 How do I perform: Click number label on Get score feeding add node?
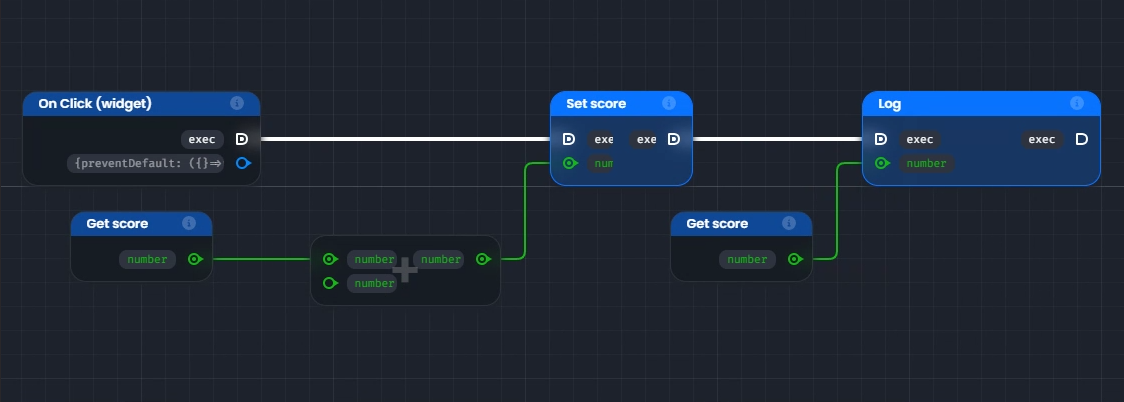(148, 259)
